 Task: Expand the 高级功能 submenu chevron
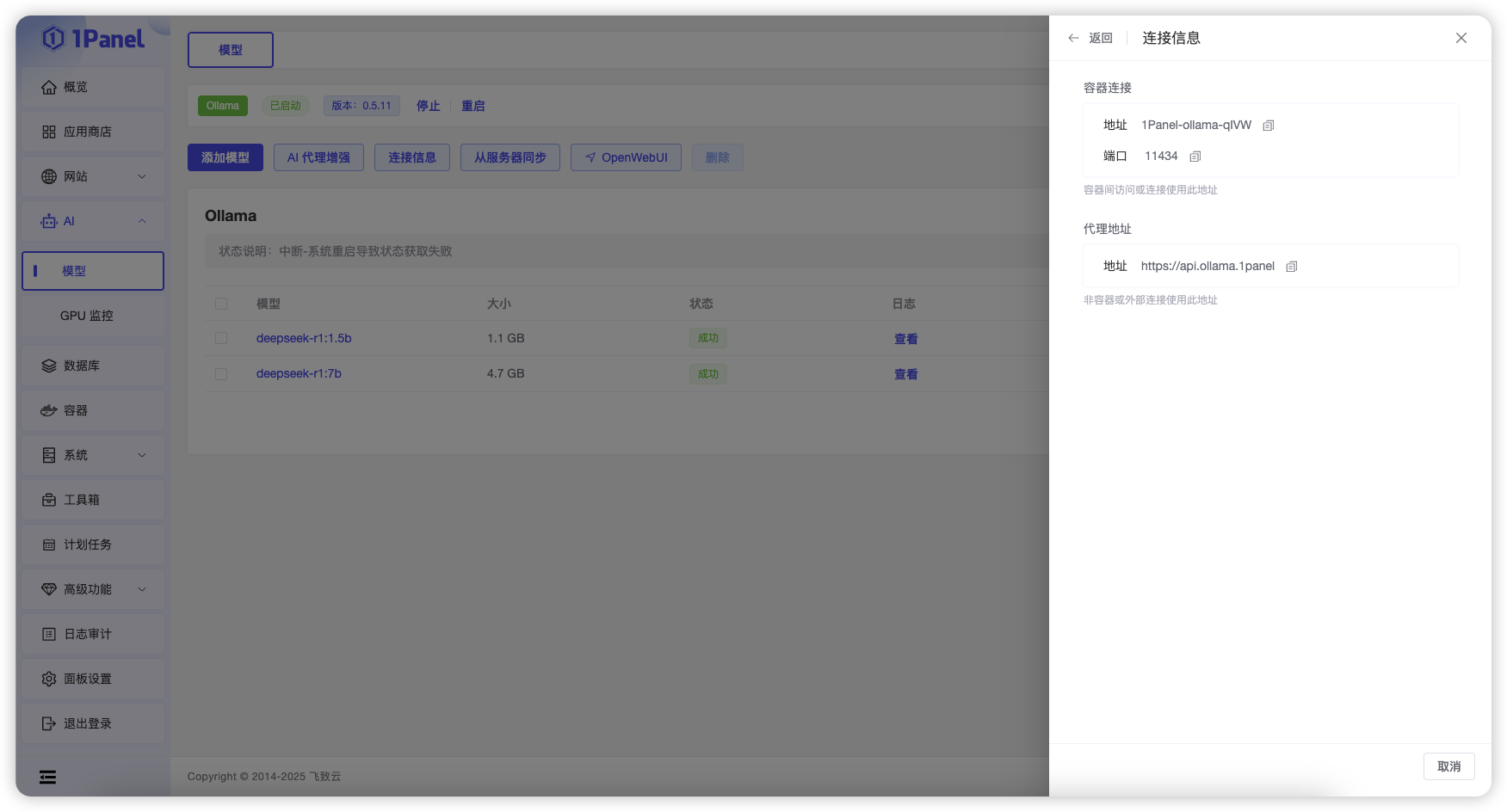(142, 589)
